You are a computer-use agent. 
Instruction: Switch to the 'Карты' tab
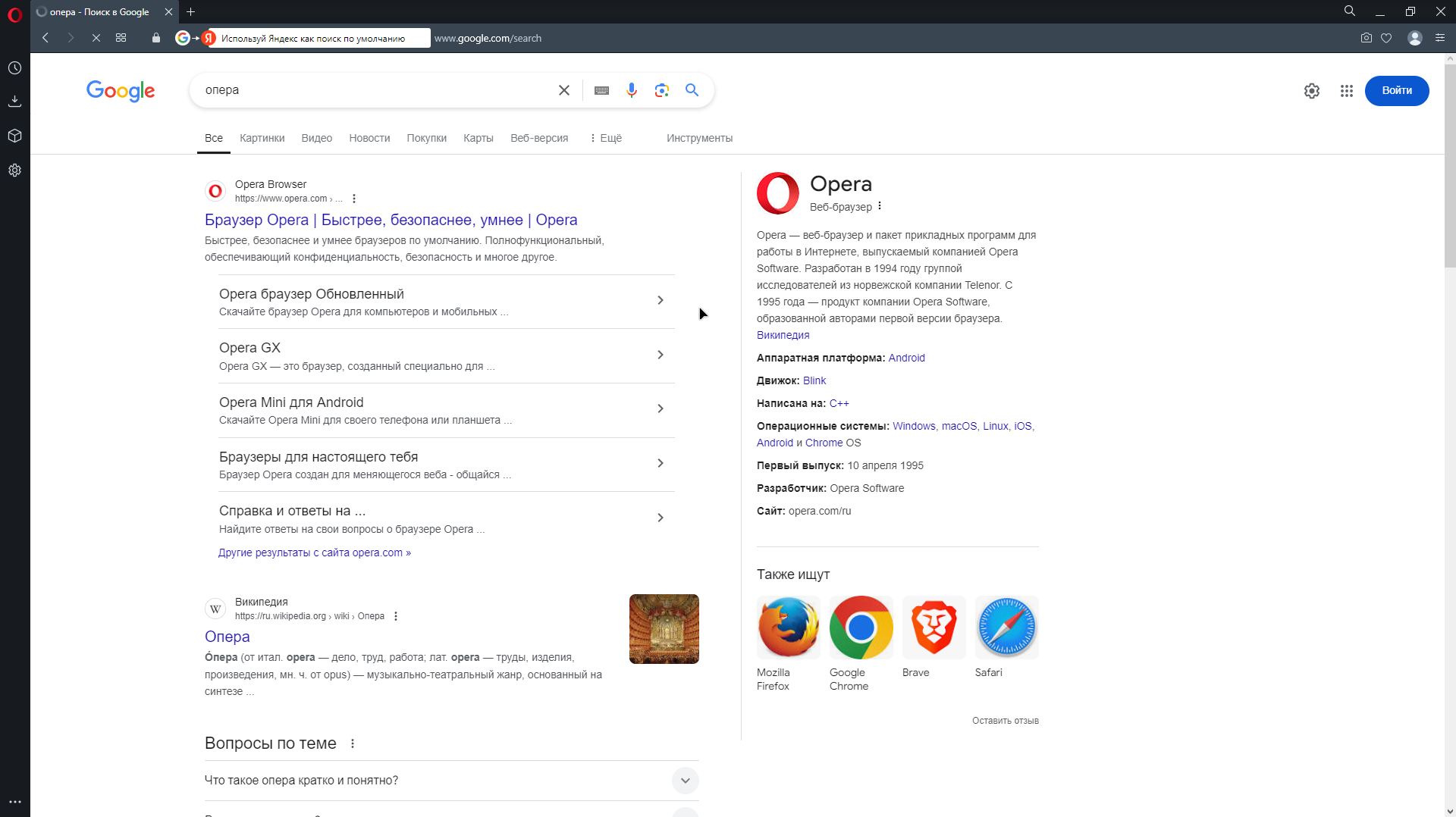point(479,138)
